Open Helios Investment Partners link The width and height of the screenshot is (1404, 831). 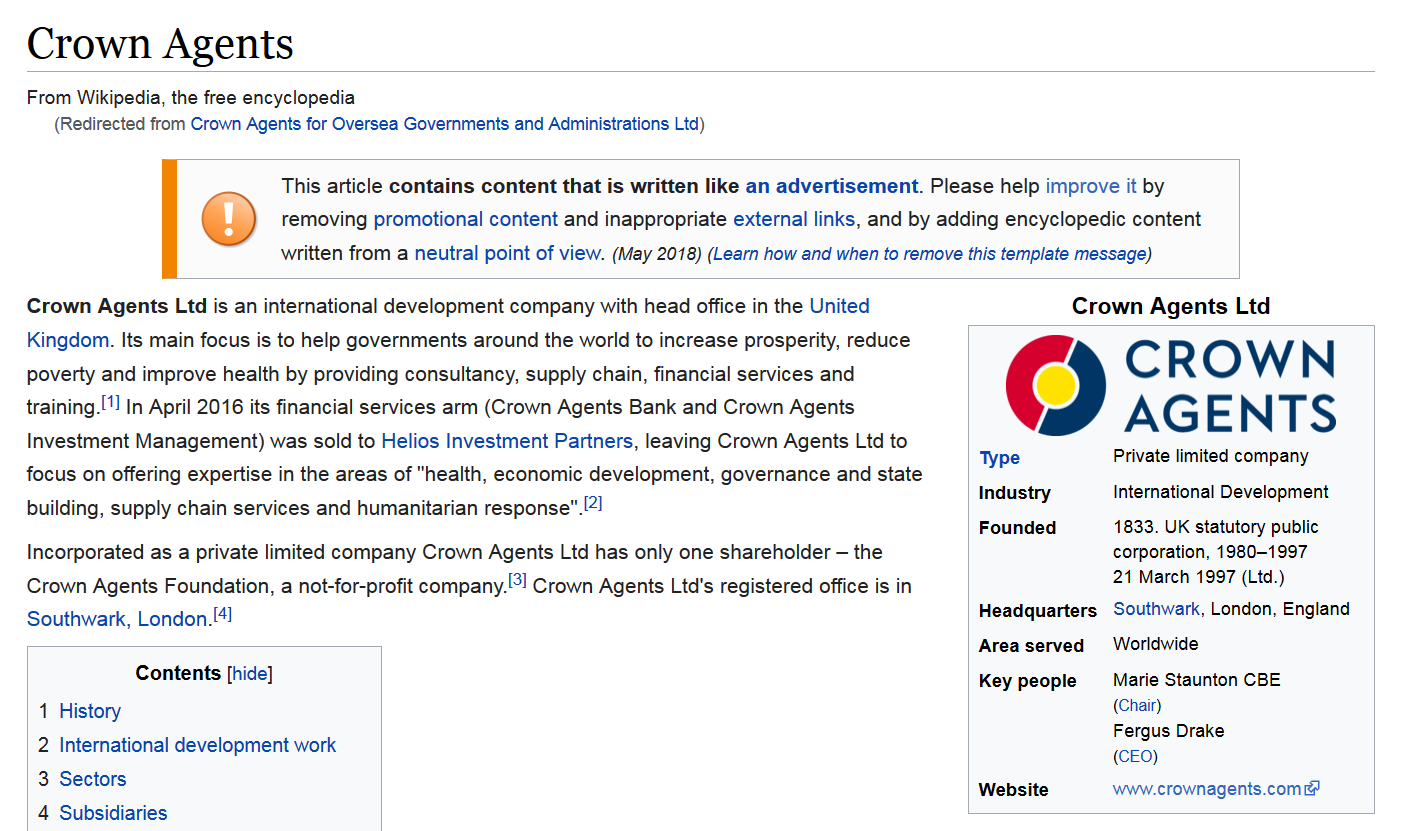click(507, 441)
